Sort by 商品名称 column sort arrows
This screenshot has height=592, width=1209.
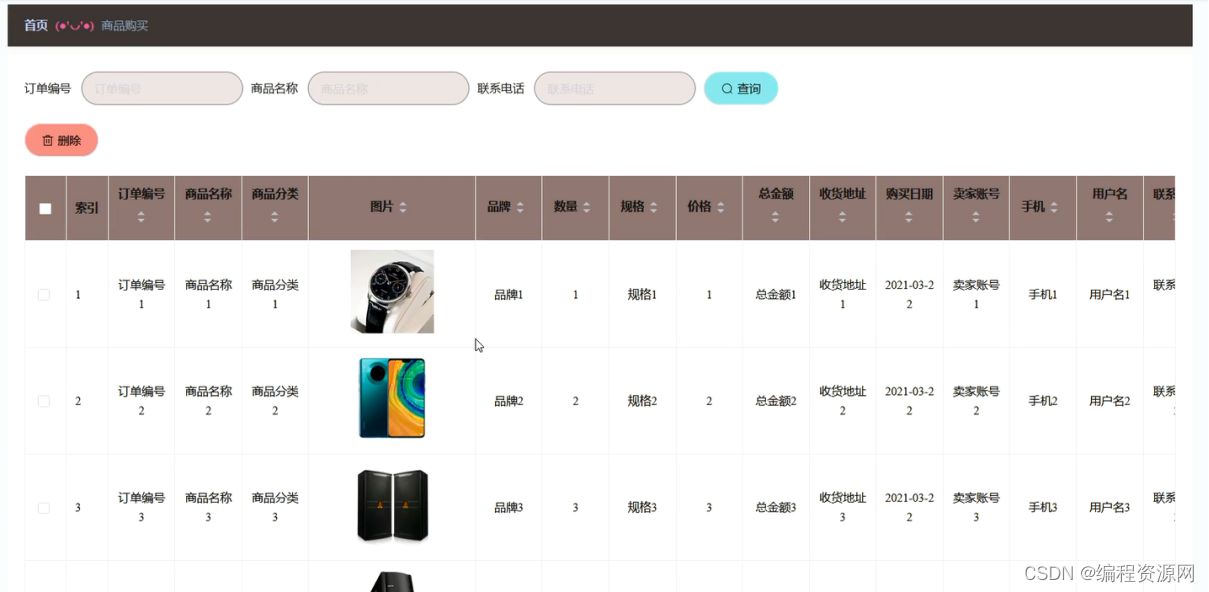pyautogui.click(x=208, y=216)
